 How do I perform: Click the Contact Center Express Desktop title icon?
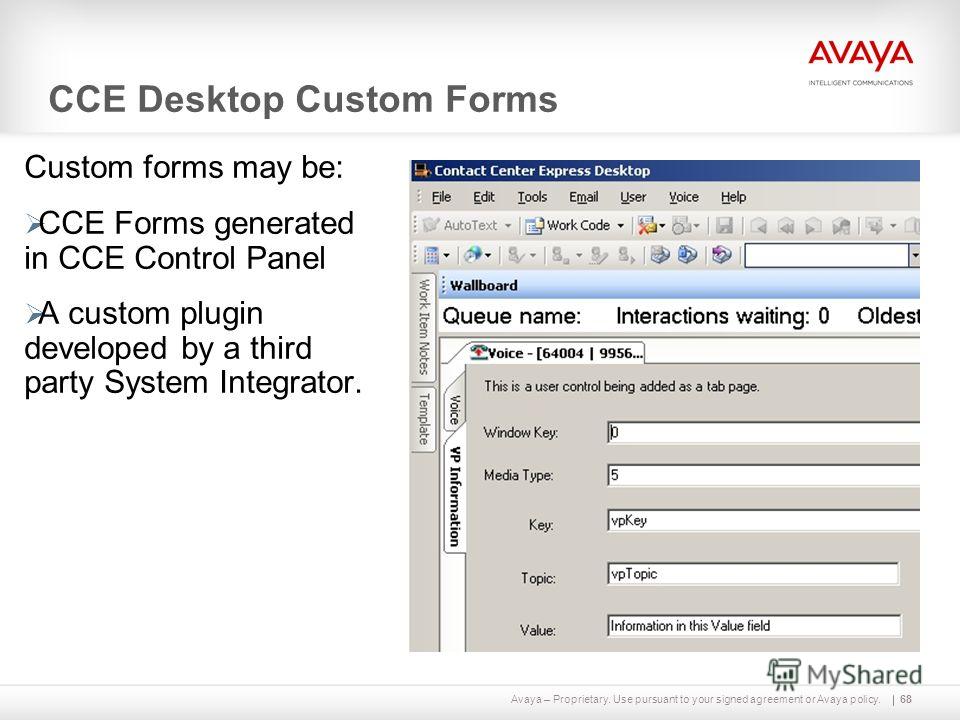422,170
